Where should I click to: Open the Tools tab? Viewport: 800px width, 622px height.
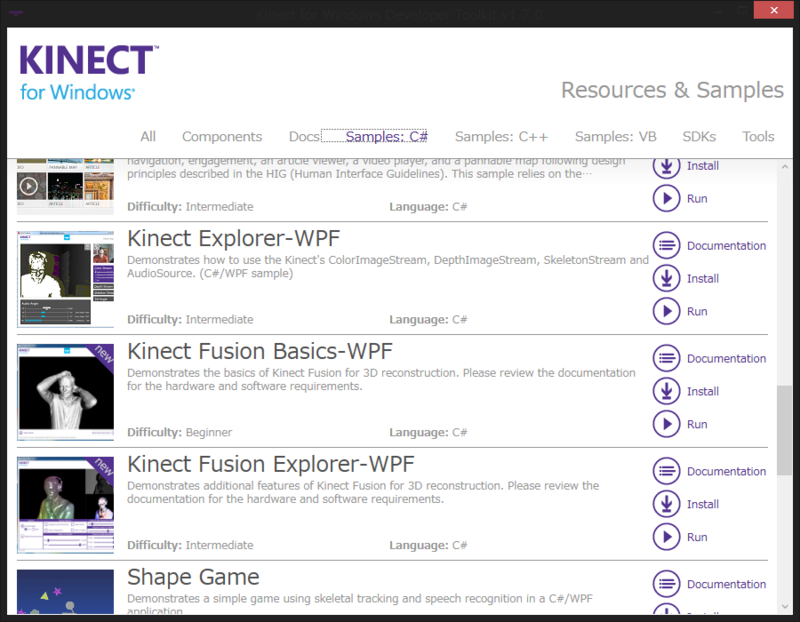[758, 137]
